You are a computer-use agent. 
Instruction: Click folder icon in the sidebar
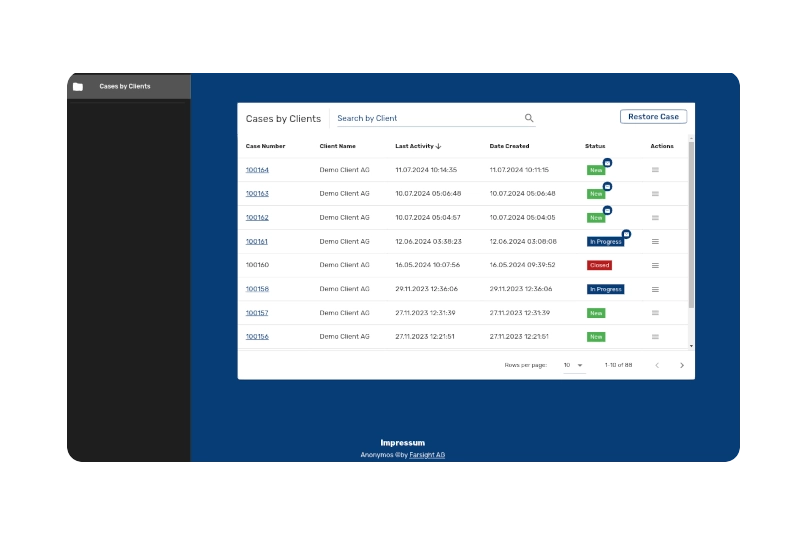(78, 87)
